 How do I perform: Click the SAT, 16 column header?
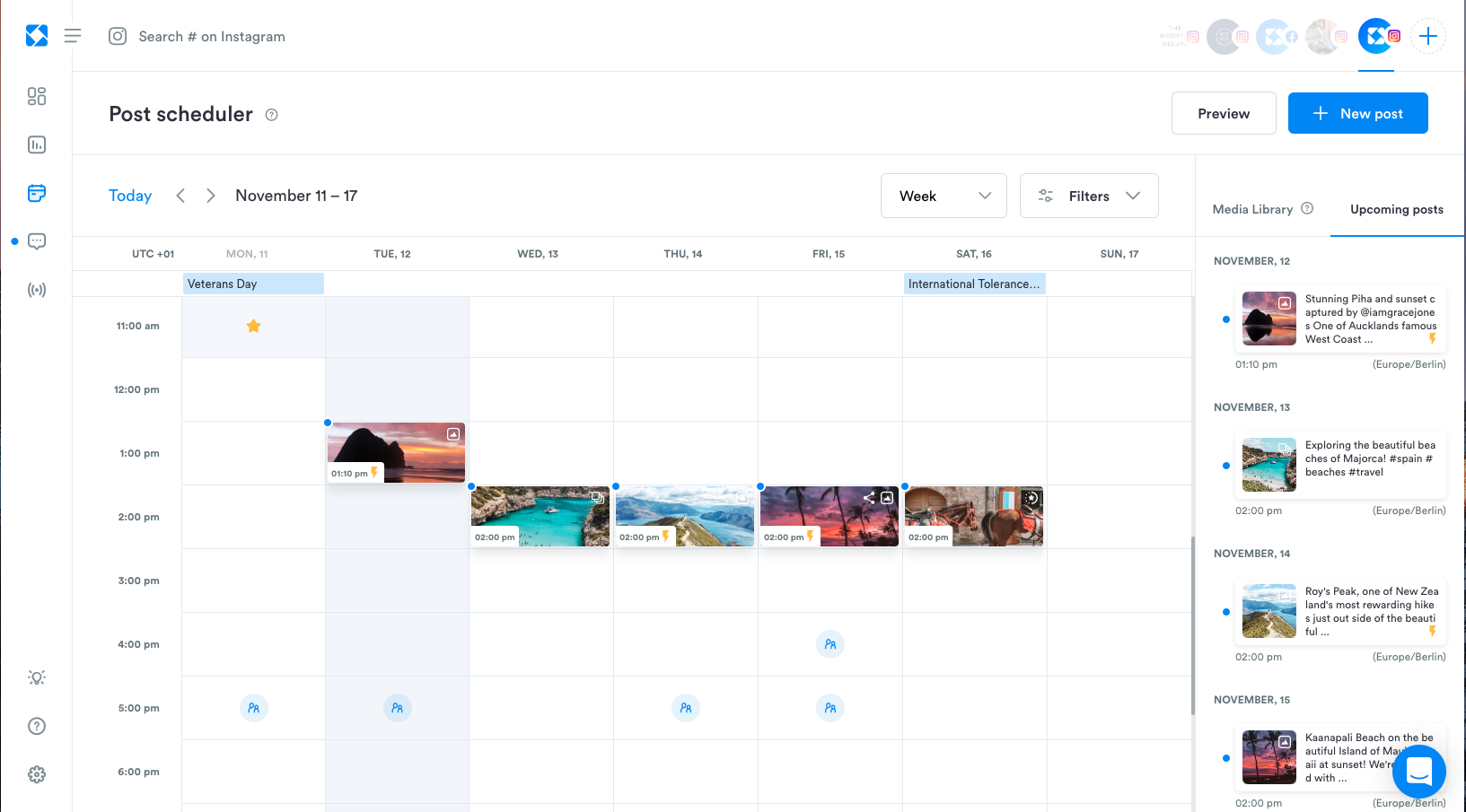click(974, 254)
